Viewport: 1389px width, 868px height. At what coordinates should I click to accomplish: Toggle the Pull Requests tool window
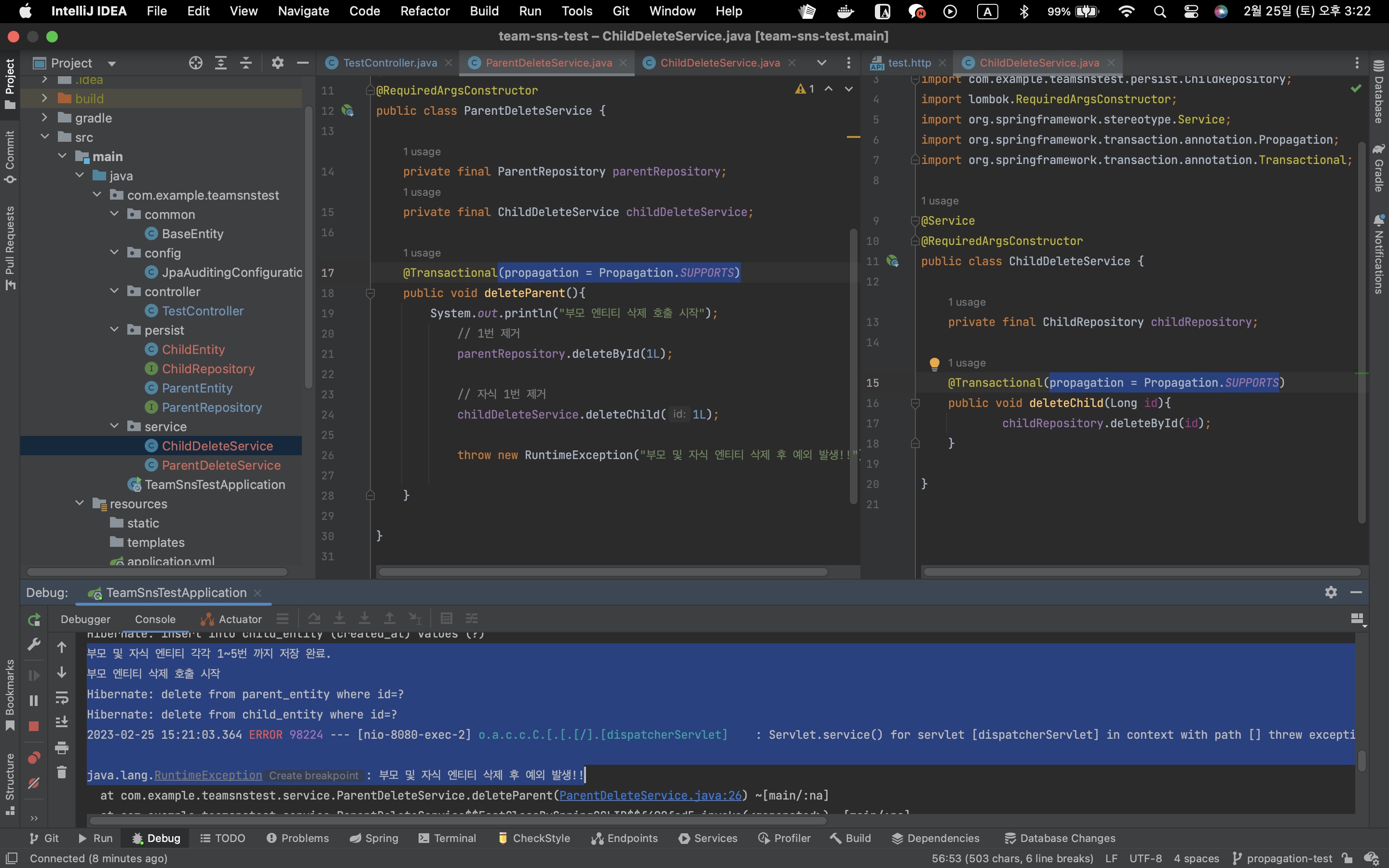[x=10, y=248]
